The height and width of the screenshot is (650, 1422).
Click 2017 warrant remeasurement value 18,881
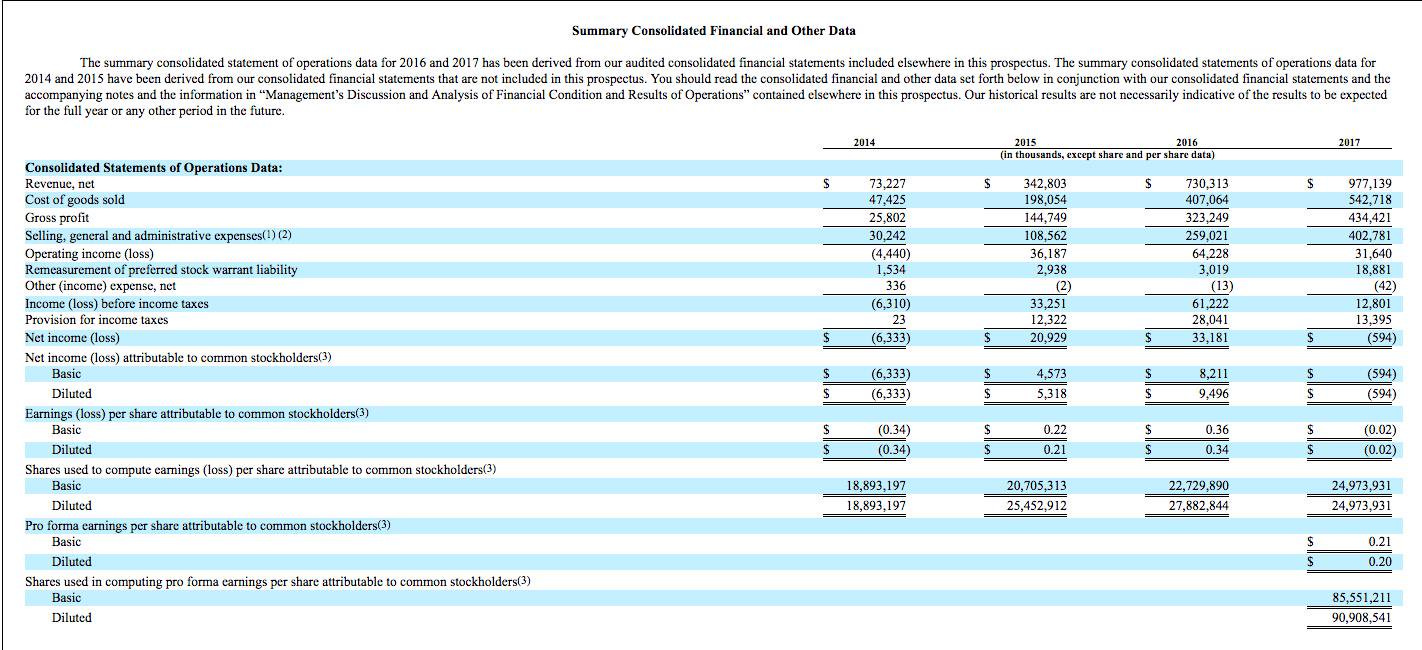tap(1373, 270)
